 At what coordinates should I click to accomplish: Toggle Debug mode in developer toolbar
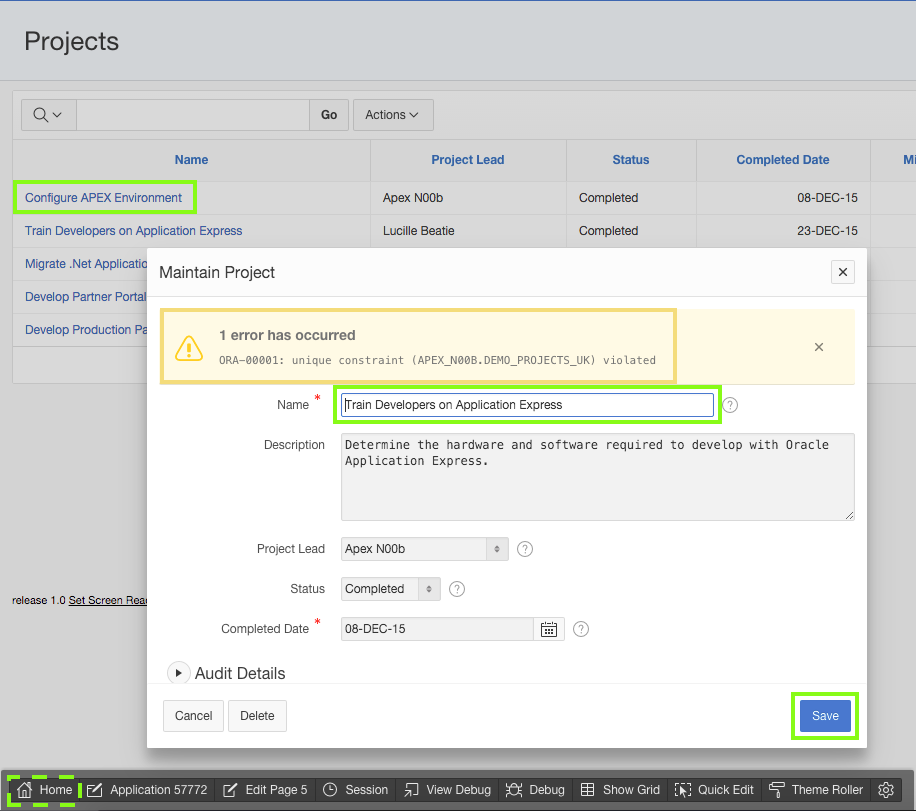535,790
